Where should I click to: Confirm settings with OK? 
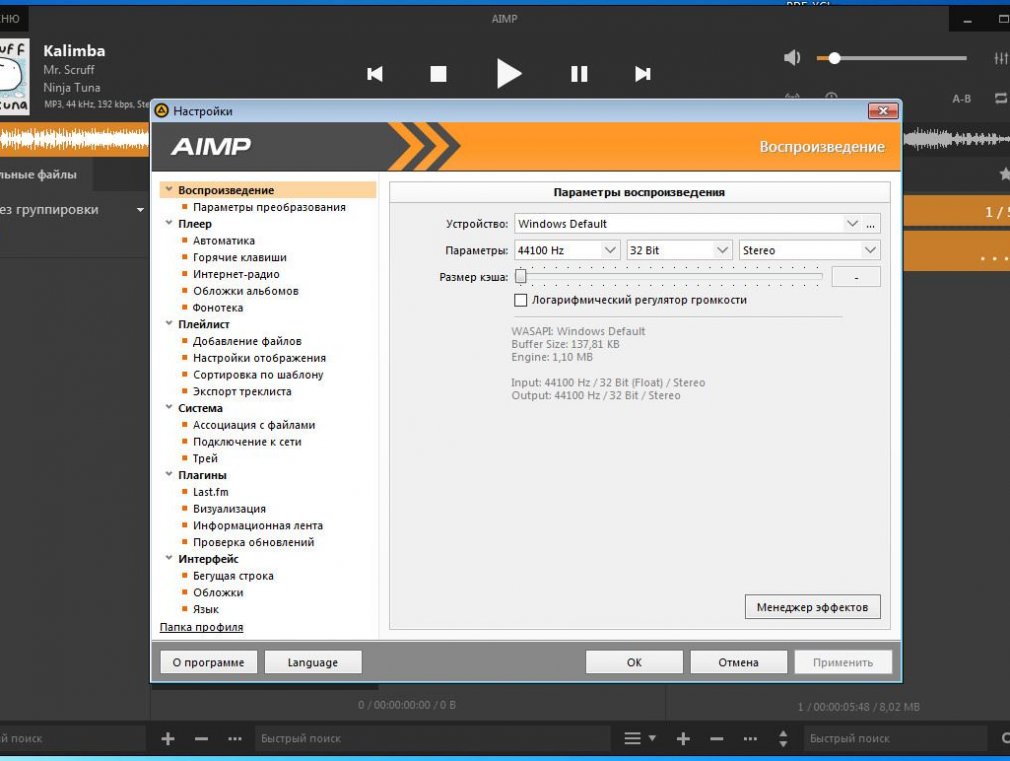pos(634,662)
